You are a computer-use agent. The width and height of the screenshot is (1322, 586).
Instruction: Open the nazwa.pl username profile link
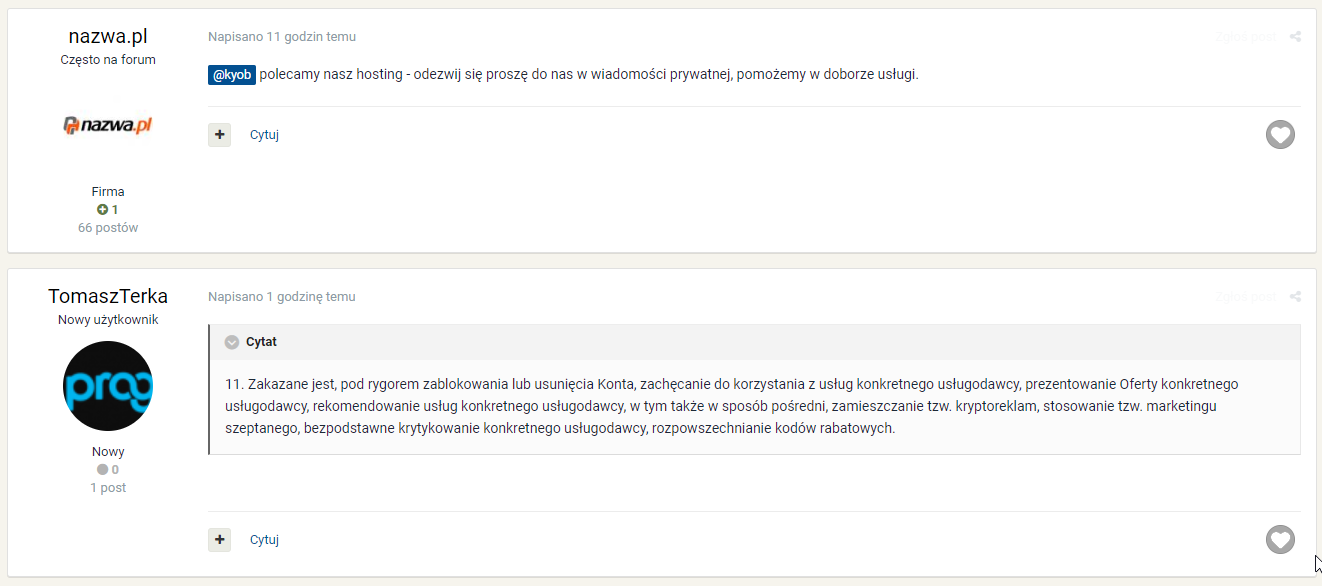click(x=108, y=37)
